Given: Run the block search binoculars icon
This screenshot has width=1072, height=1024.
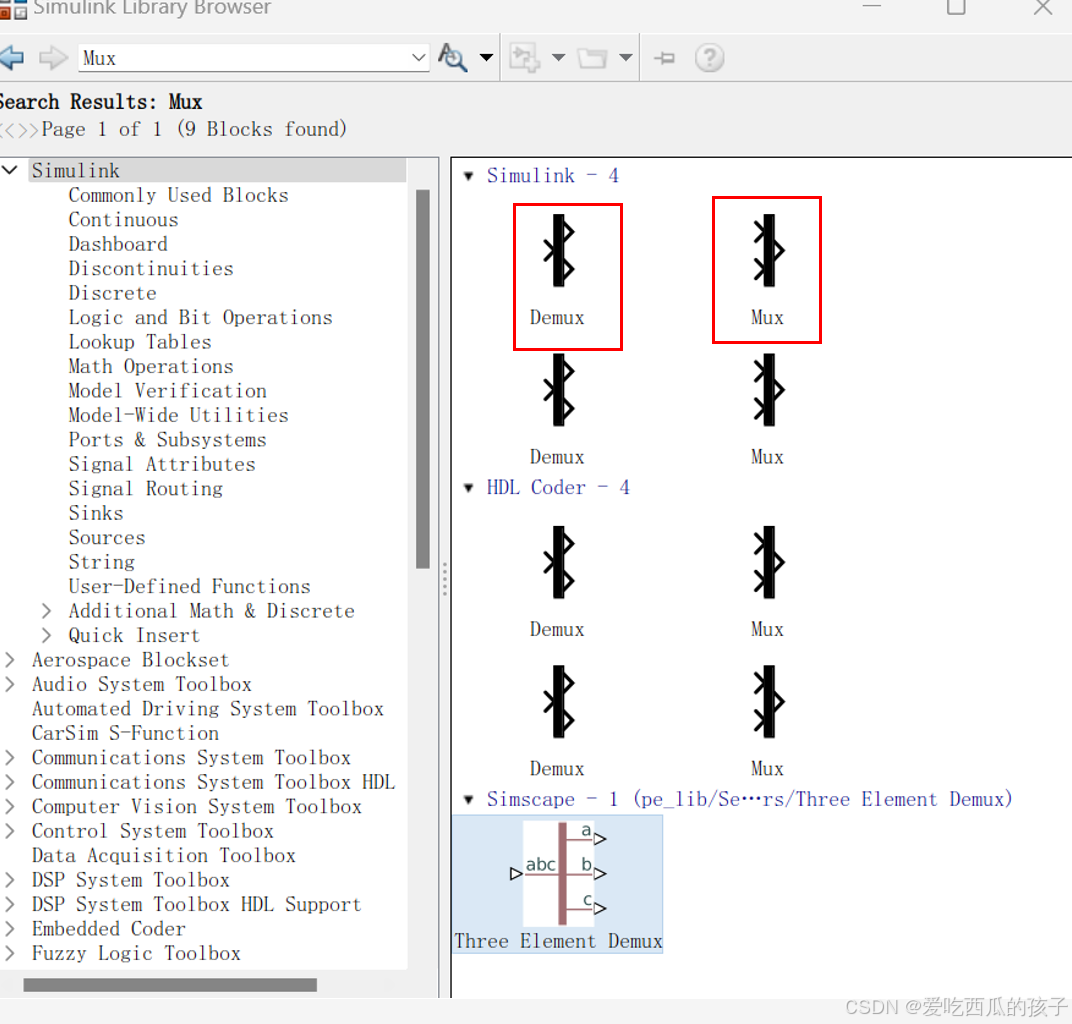Looking at the screenshot, I should tap(453, 57).
